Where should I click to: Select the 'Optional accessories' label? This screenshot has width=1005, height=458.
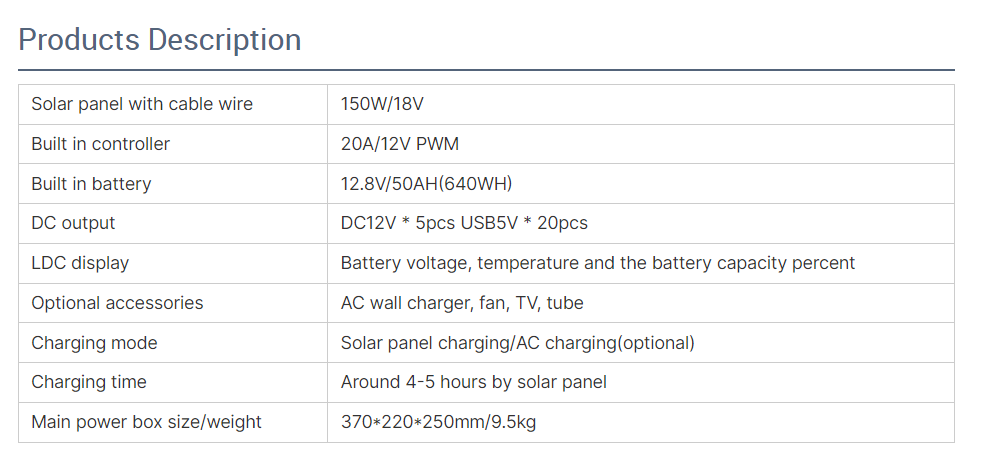pos(117,303)
